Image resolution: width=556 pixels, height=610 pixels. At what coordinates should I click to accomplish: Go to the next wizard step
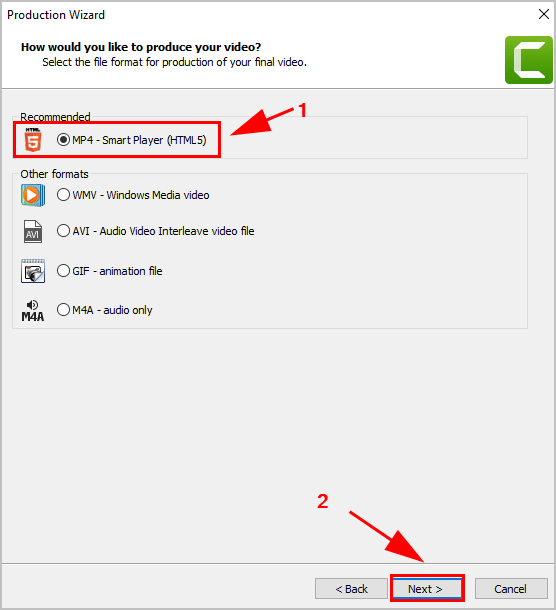(427, 589)
